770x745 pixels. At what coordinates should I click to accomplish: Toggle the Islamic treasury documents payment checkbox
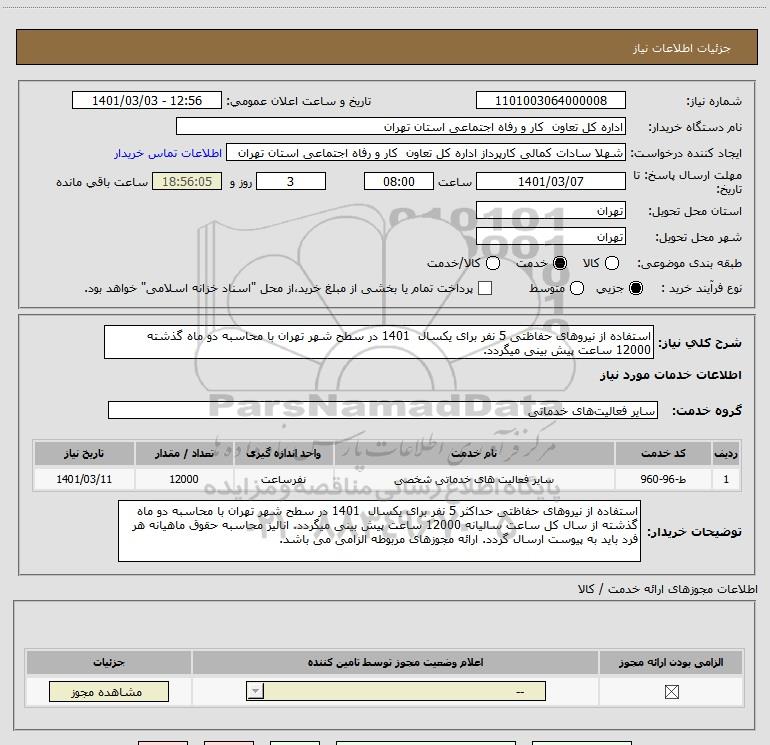pyautogui.click(x=485, y=288)
